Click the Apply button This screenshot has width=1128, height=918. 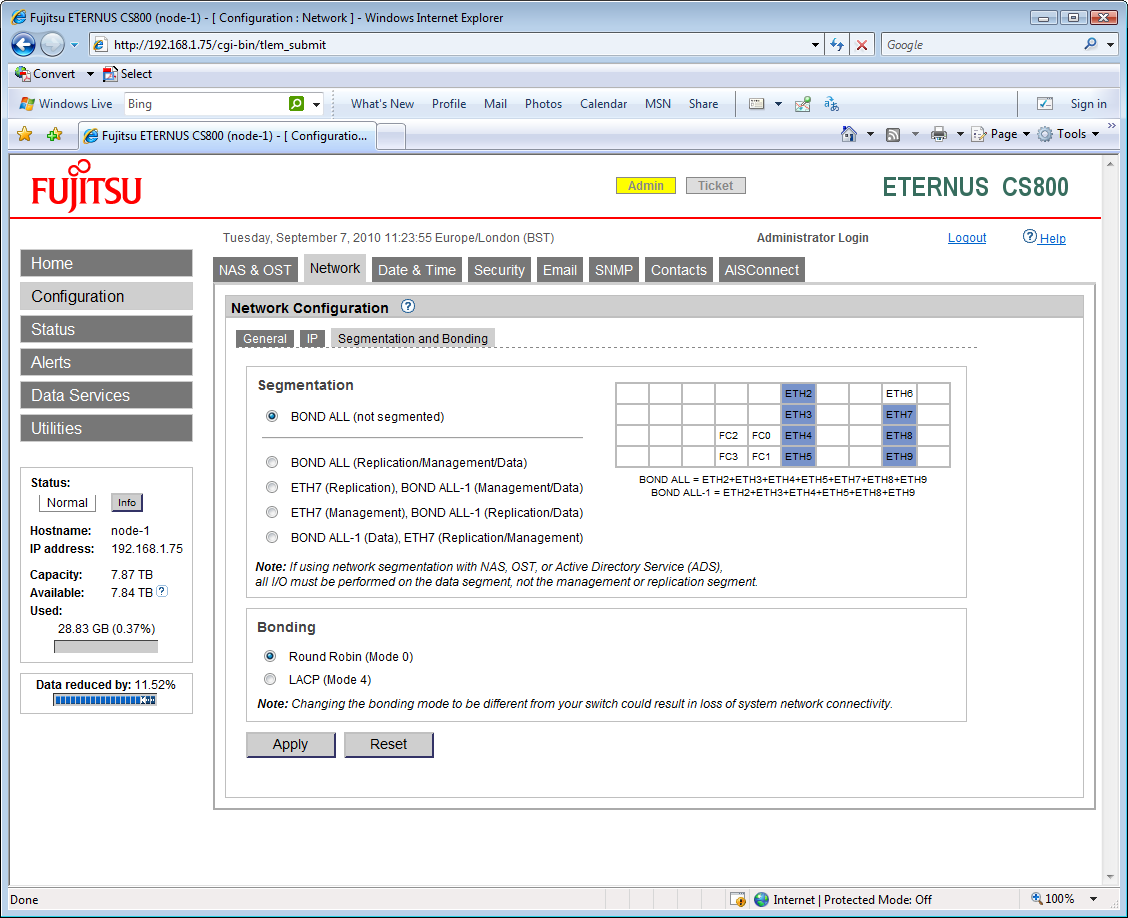(x=291, y=745)
